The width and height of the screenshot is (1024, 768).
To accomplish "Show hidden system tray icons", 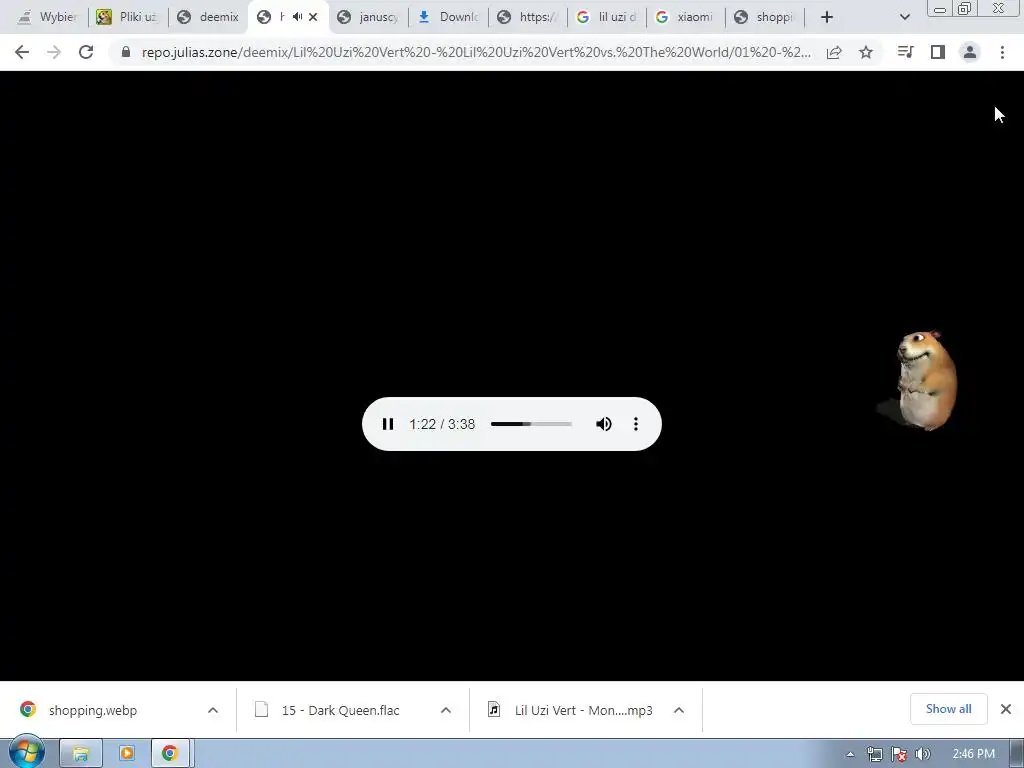I will [850, 755].
